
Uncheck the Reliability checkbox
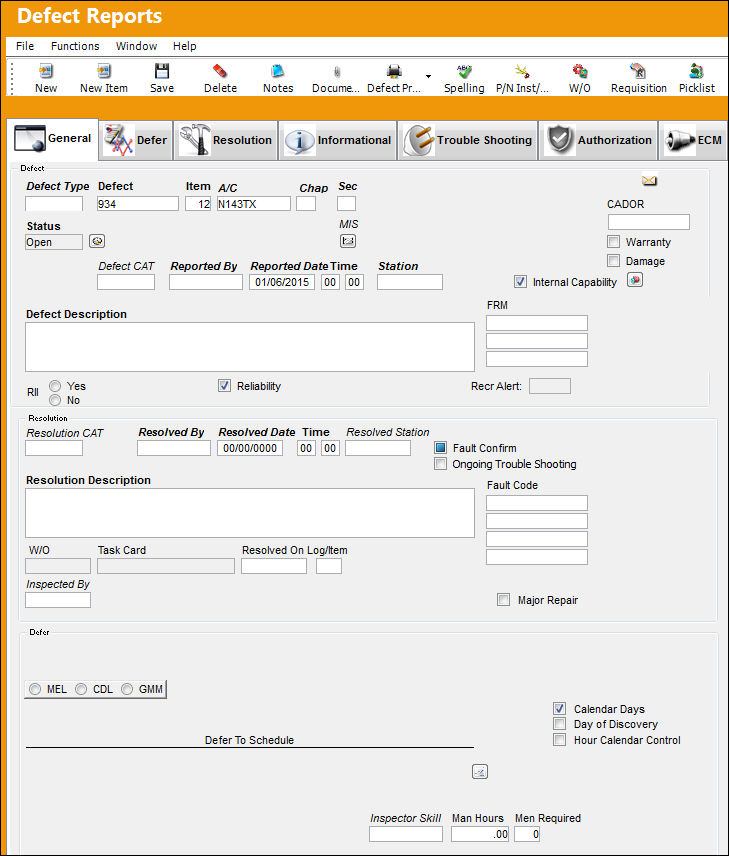click(224, 386)
